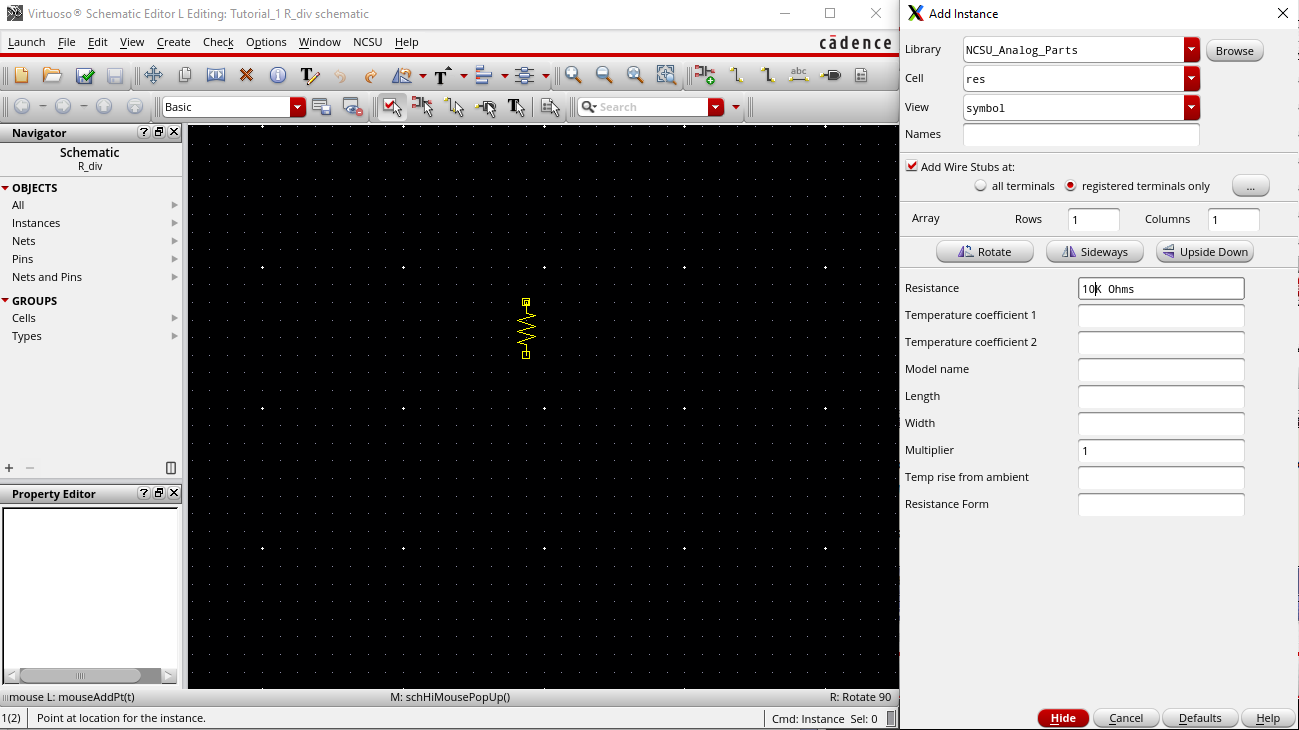
Task: Click the Navigator help (?) icon
Action: tap(144, 132)
